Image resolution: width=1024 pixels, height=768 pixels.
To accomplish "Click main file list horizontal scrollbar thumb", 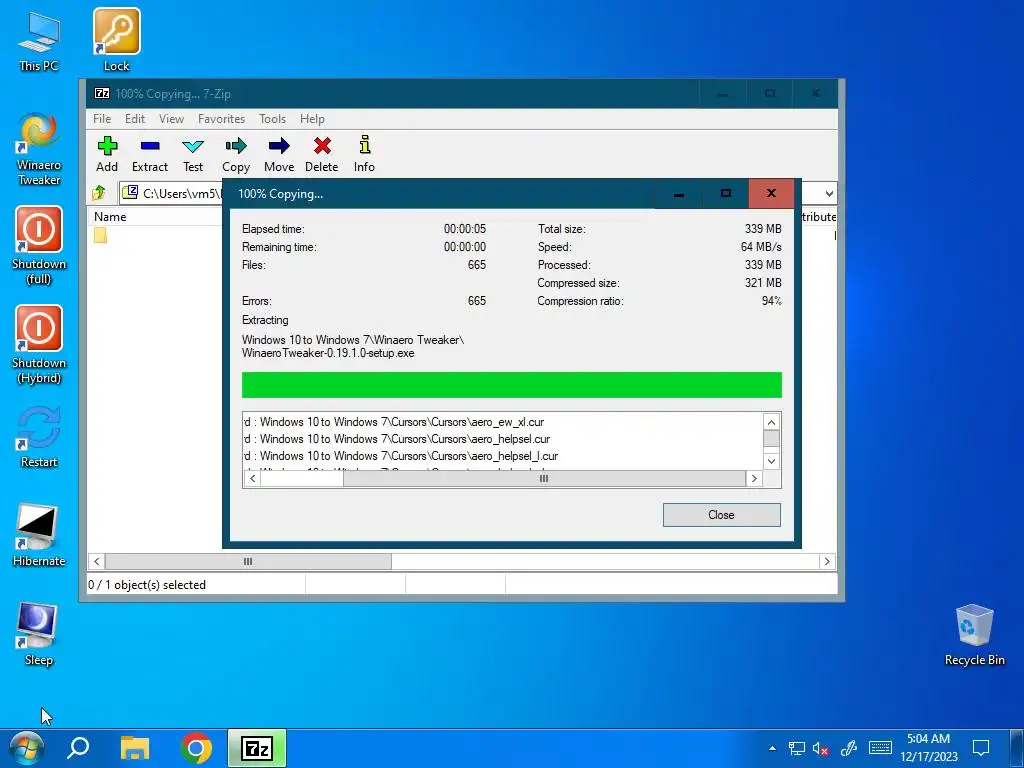I will pos(248,562).
